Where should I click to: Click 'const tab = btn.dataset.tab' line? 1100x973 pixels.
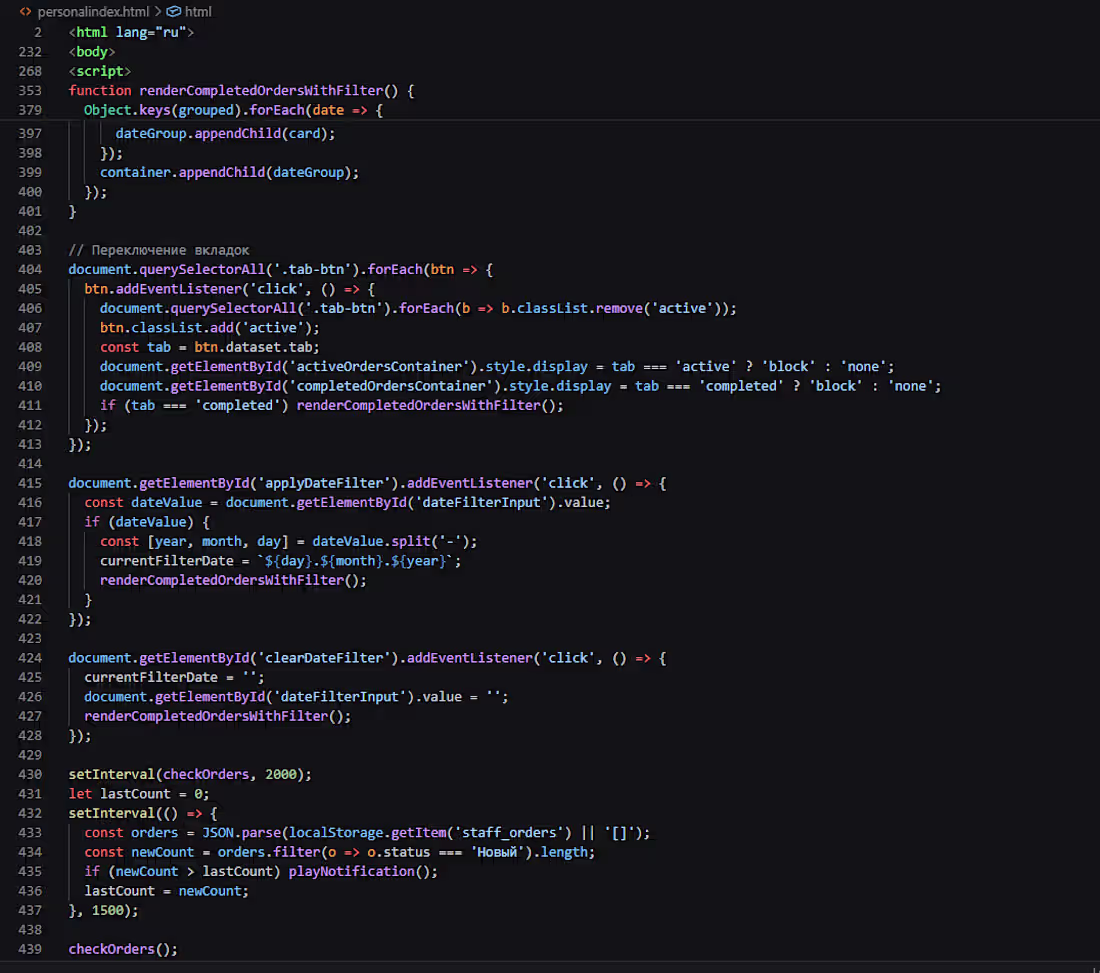(x=210, y=347)
